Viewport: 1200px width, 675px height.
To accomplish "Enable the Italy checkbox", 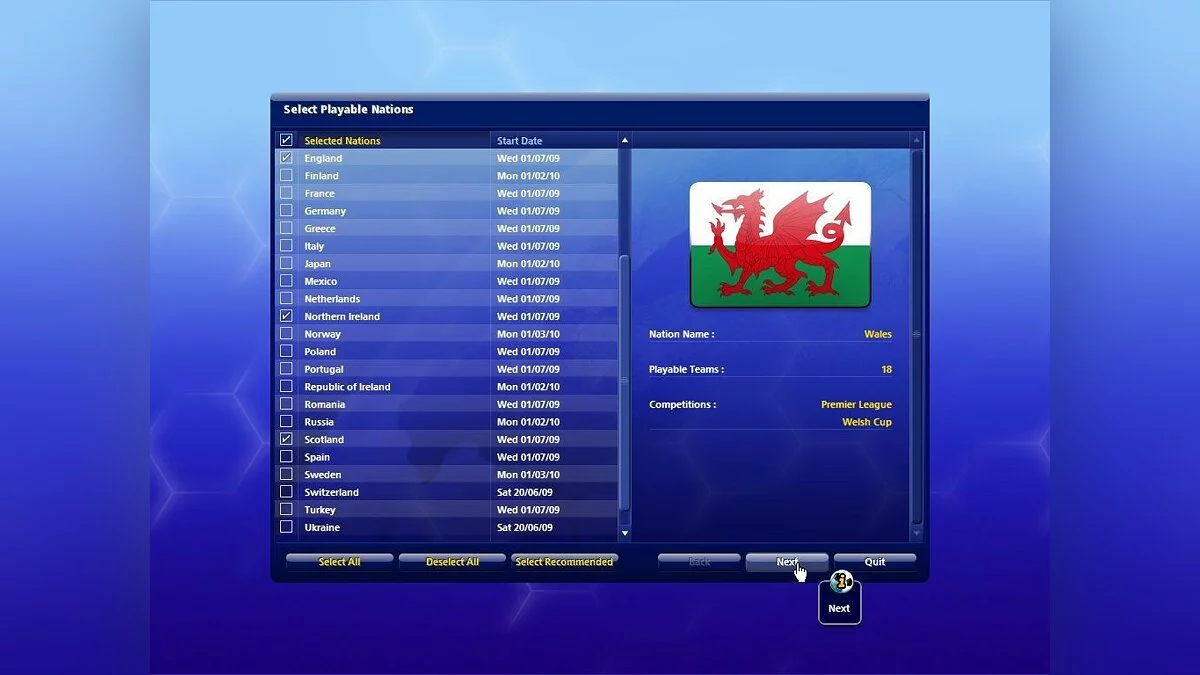I will point(286,246).
